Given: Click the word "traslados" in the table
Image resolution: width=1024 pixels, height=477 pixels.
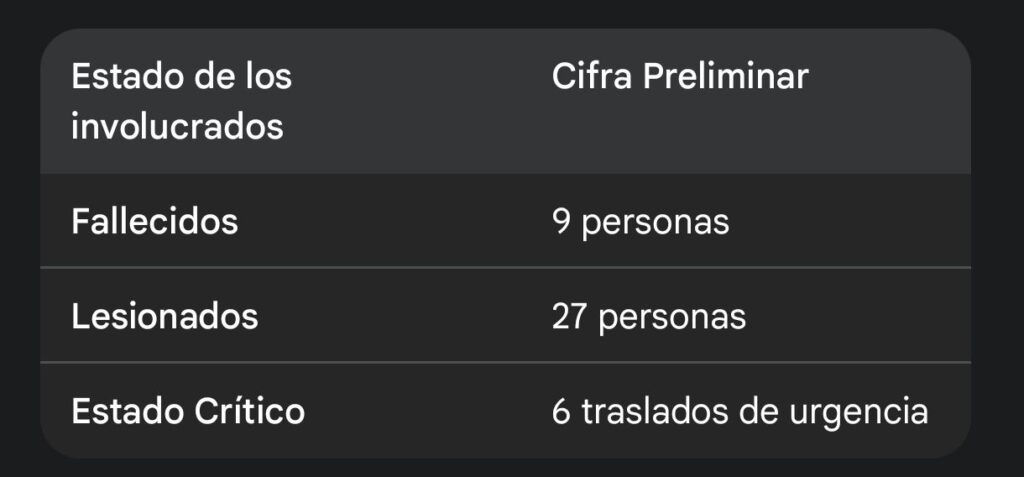Looking at the screenshot, I should [x=653, y=411].
